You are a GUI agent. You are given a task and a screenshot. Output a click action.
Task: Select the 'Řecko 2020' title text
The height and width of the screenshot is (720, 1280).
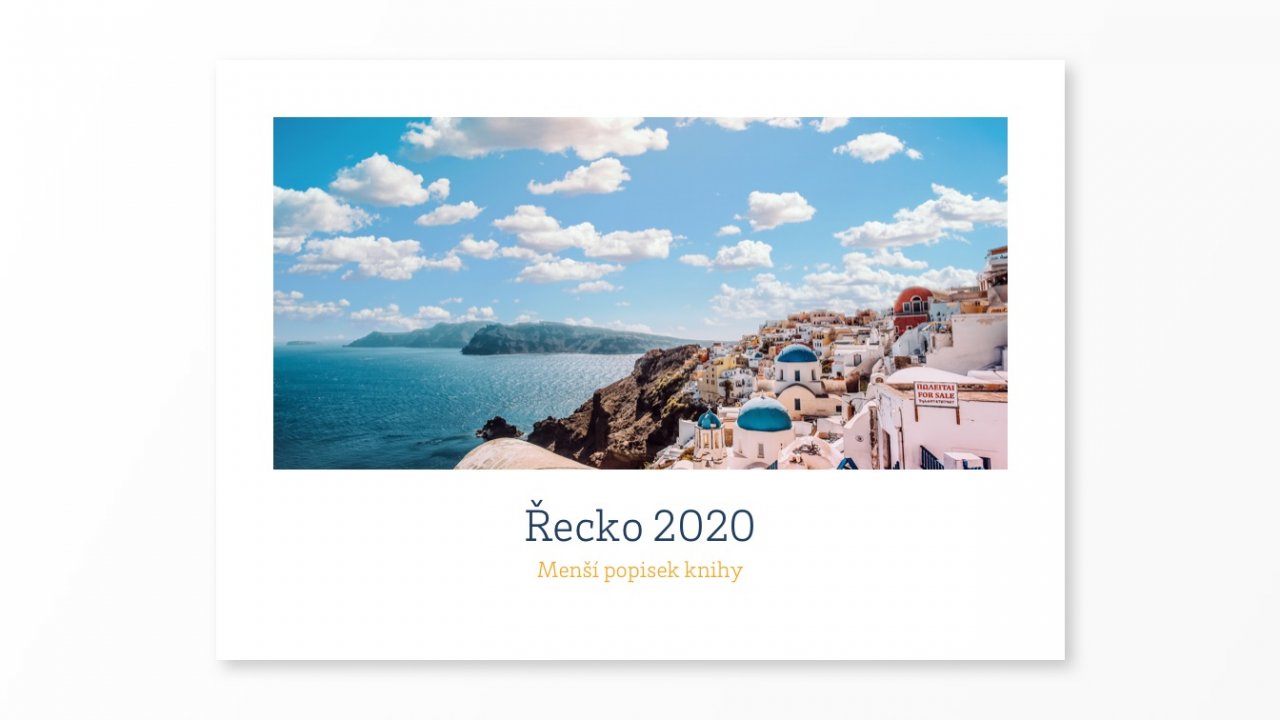[640, 526]
